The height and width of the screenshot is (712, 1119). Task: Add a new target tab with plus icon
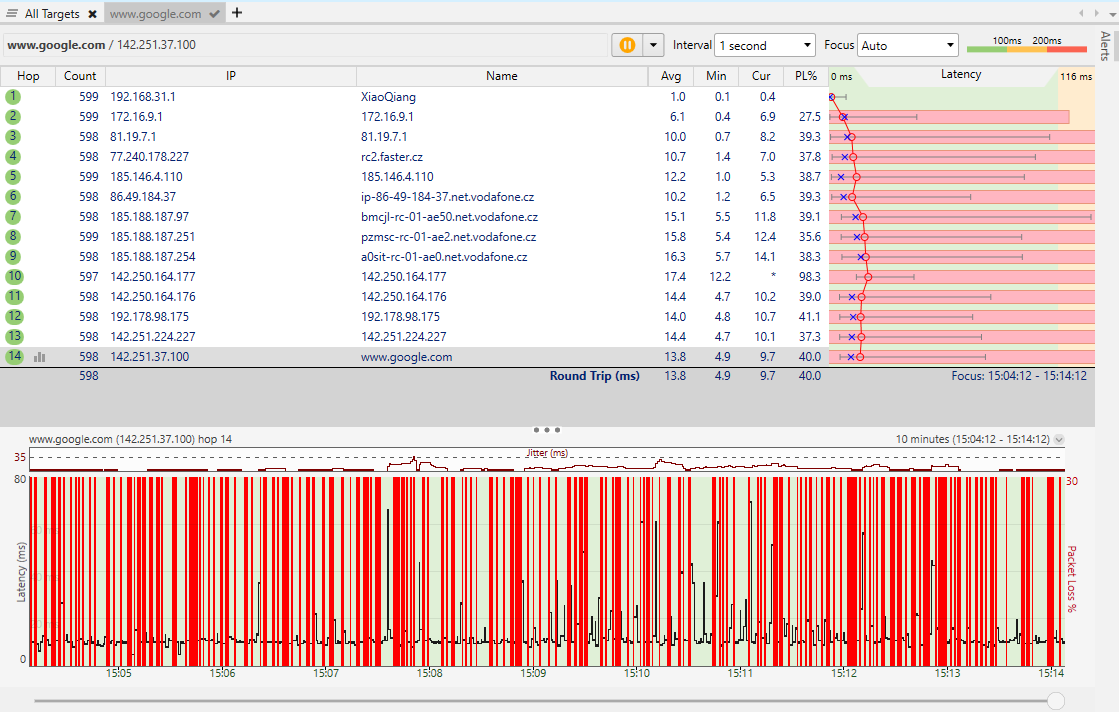(237, 13)
